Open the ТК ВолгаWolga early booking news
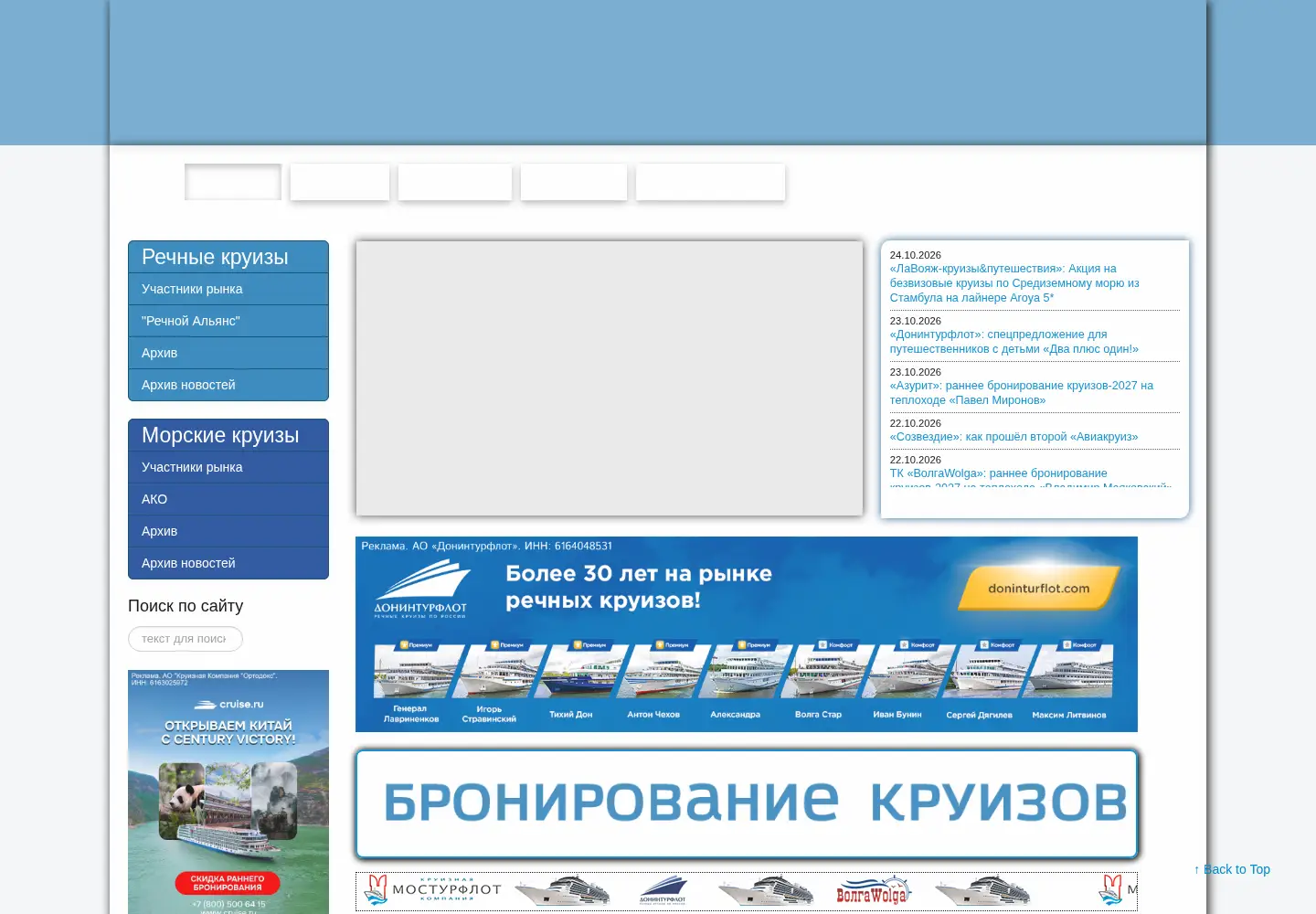Viewport: 1316px width, 914px height. coord(1031,478)
